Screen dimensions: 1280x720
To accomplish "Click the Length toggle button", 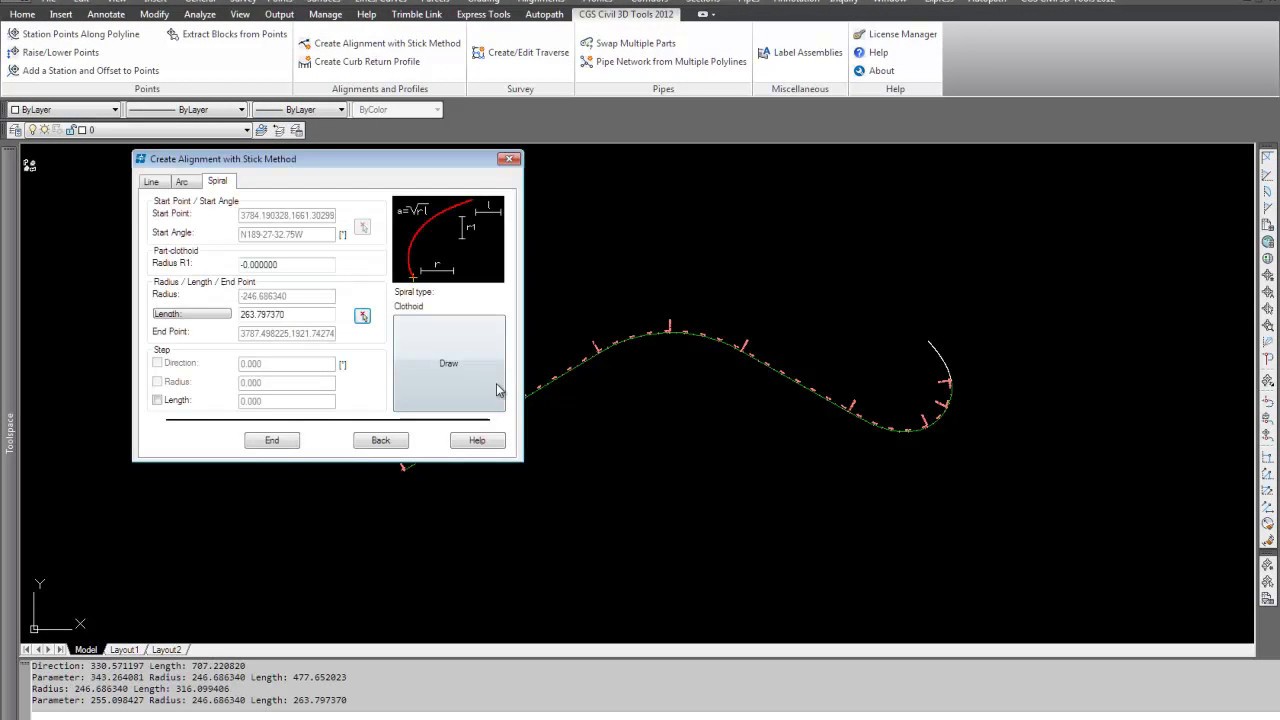I will pyautogui.click(x=191, y=314).
